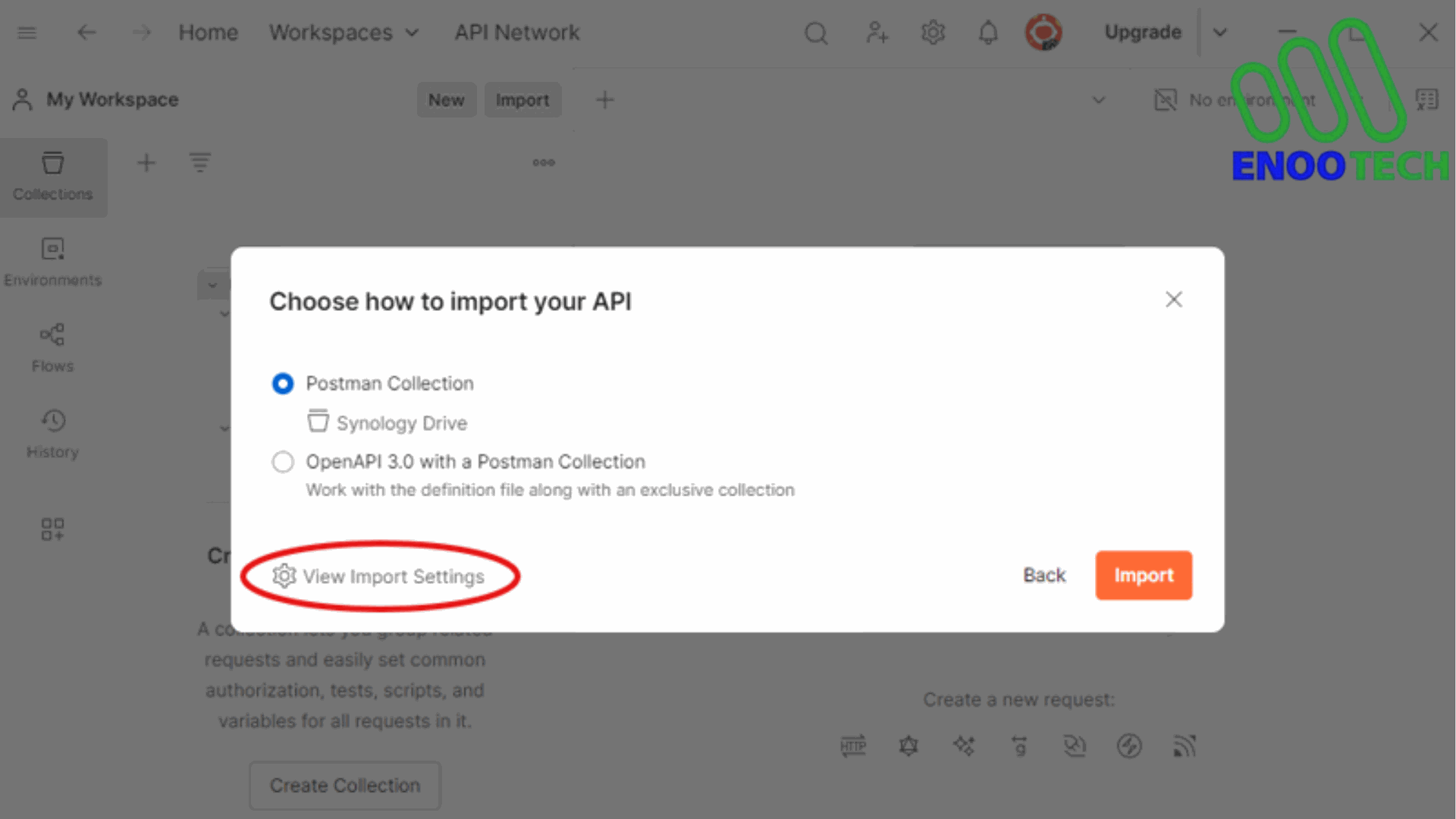Click the orange Import button

point(1144,576)
